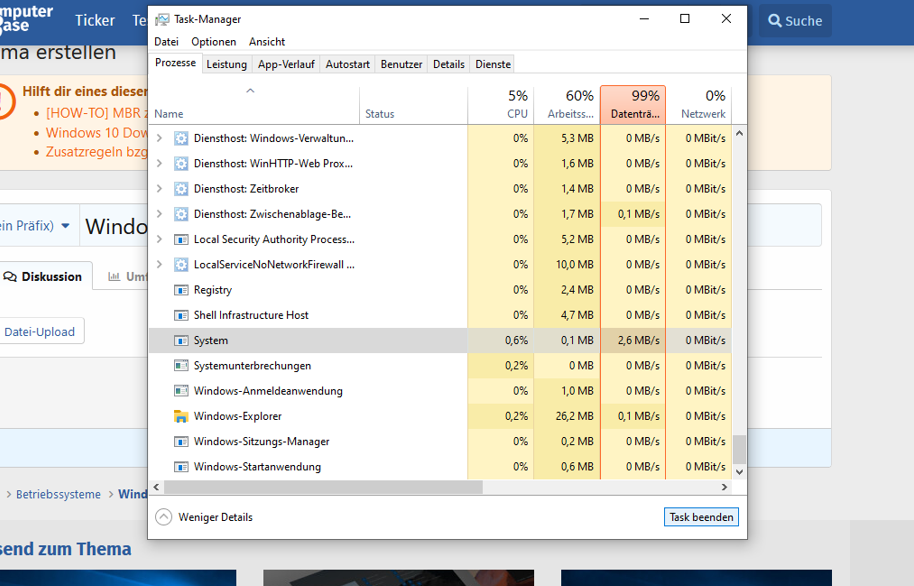Viewport: 914px width, 586px height.
Task: Switch to the App-Verlauf tab
Action: (x=286, y=64)
